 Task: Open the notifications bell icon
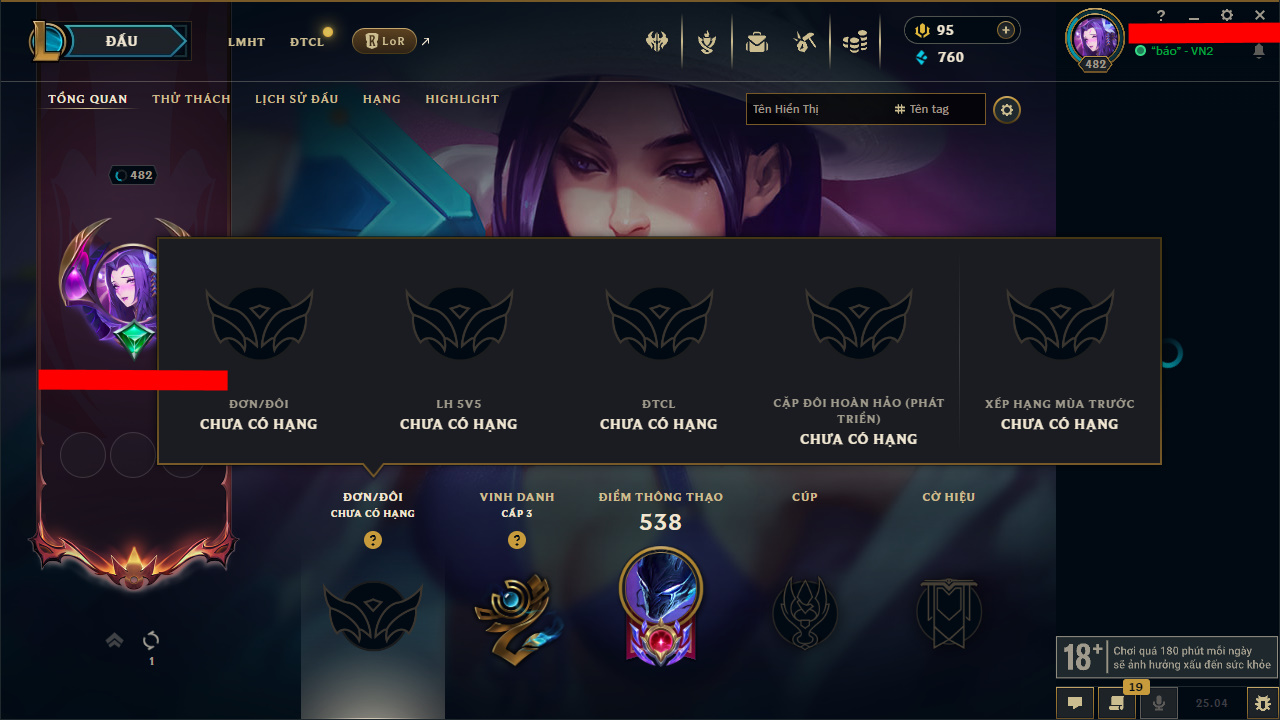pyautogui.click(x=1259, y=51)
